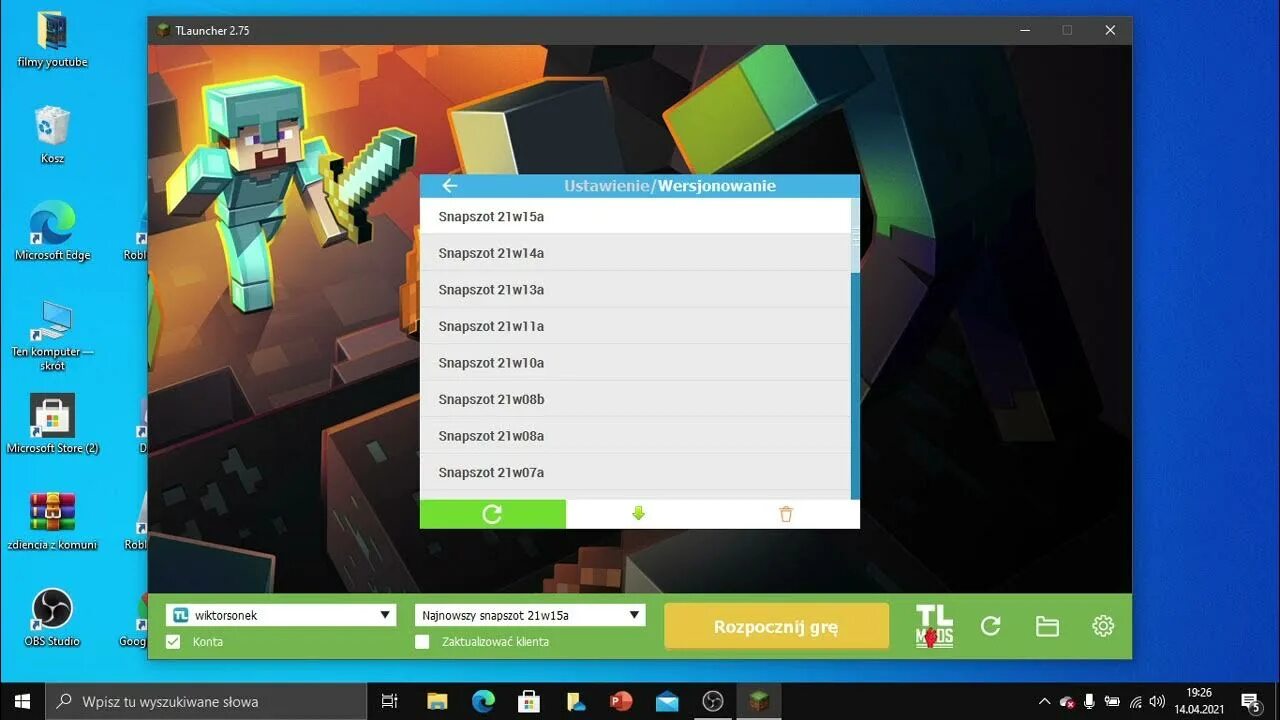
Task: Open settings gear icon in launcher
Action: tap(1103, 626)
